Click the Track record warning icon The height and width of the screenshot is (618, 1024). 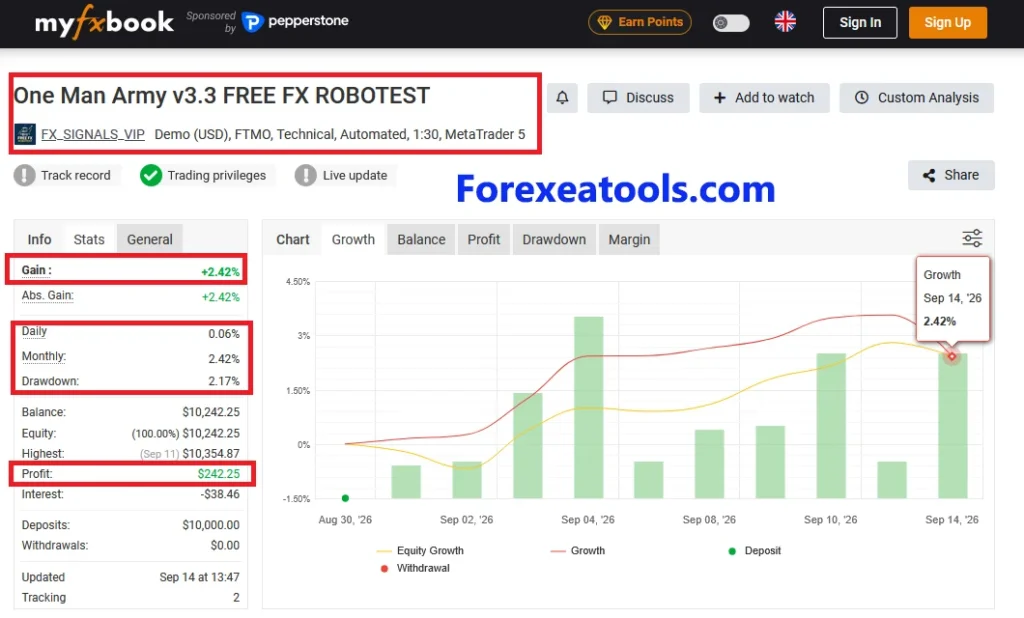[25, 175]
